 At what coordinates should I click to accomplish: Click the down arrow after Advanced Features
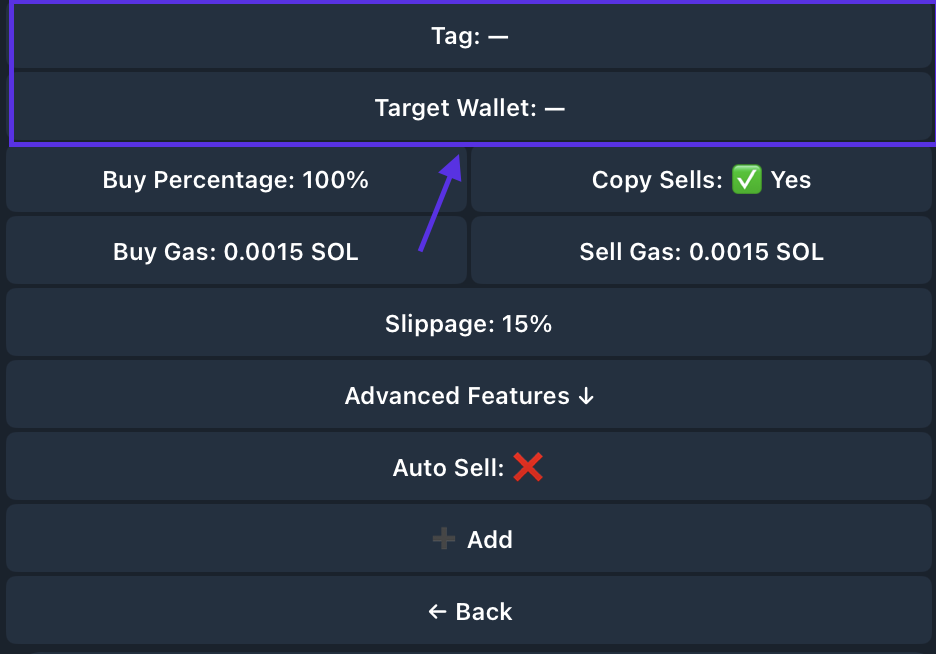point(586,396)
